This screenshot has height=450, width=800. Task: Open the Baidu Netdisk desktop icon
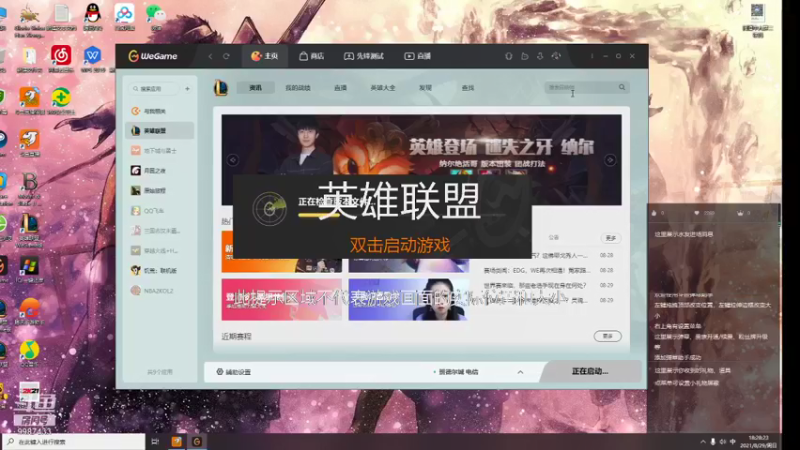(124, 16)
